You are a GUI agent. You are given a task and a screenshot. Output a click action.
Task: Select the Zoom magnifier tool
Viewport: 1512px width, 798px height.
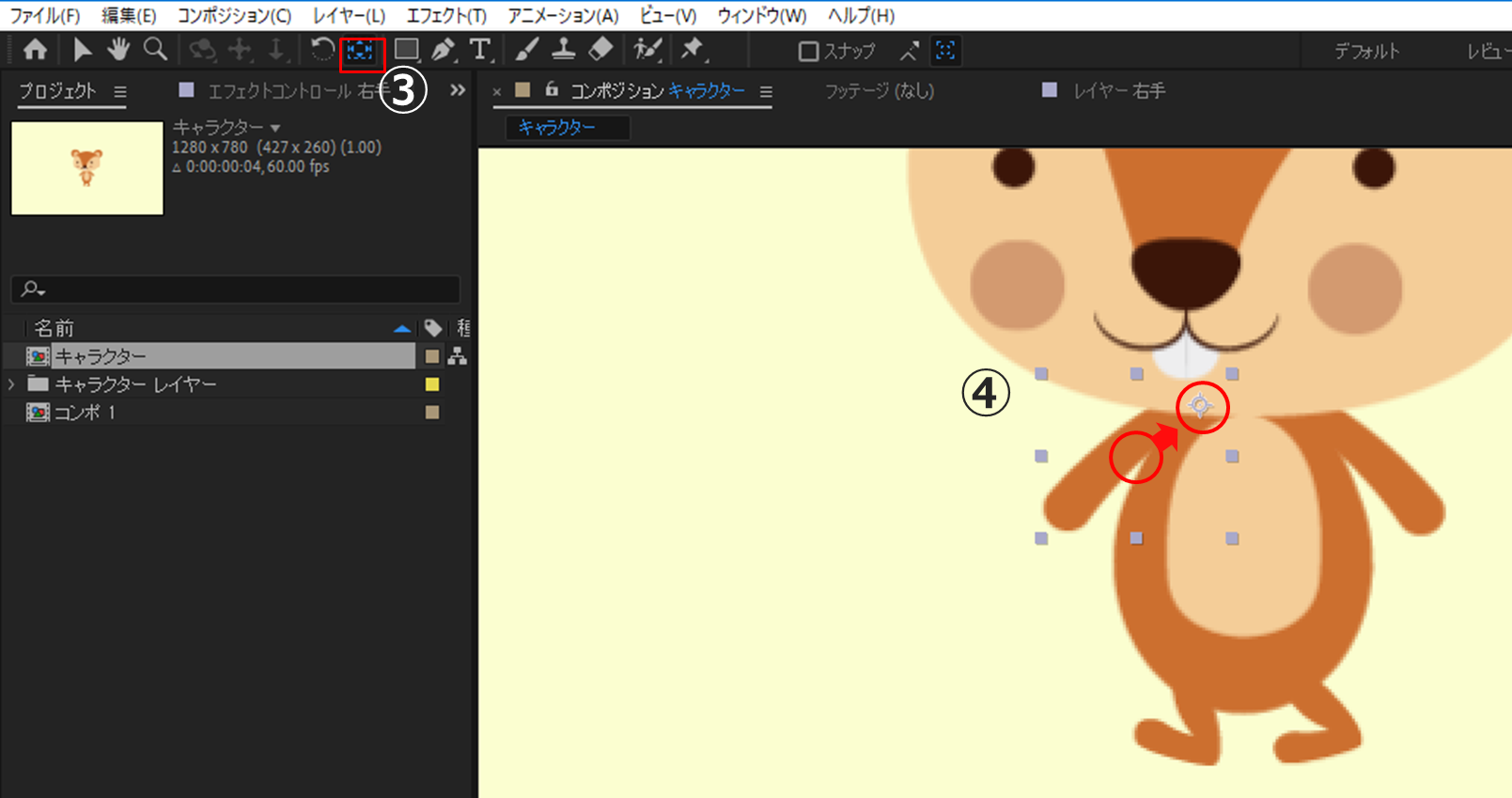pos(155,50)
